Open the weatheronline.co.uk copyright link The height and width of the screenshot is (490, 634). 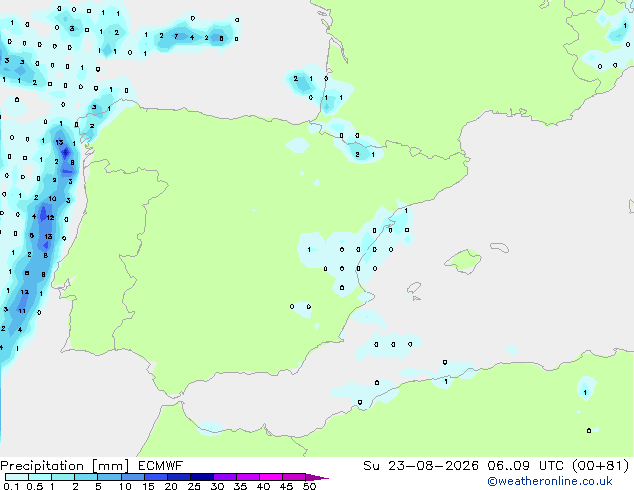(550, 481)
